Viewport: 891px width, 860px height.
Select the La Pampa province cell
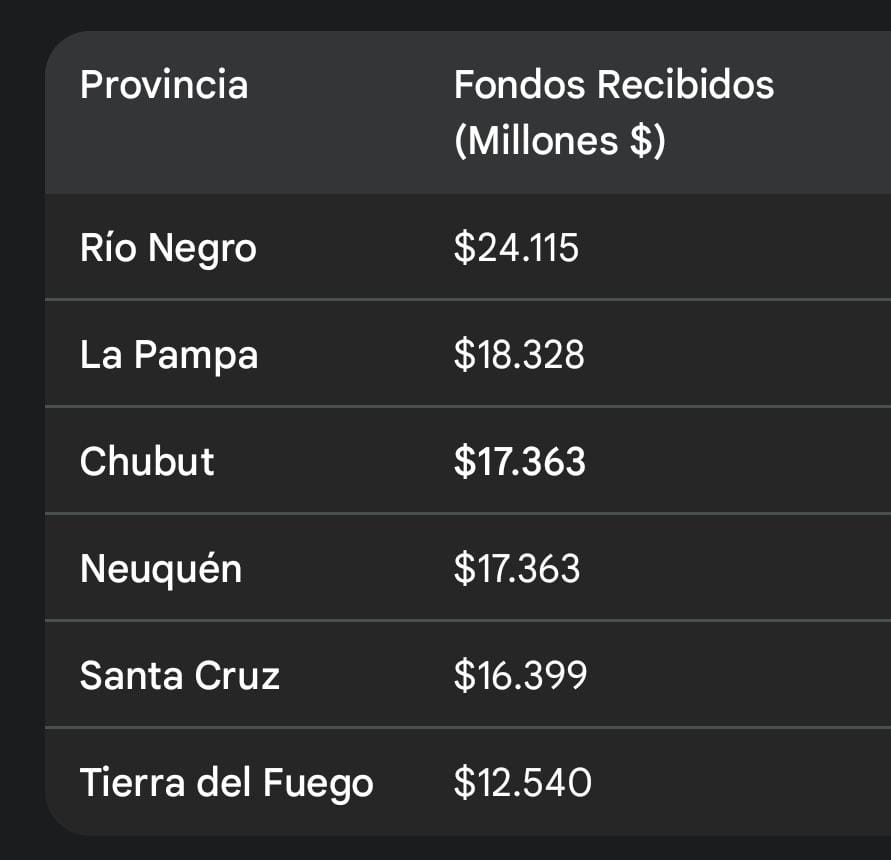click(x=169, y=355)
